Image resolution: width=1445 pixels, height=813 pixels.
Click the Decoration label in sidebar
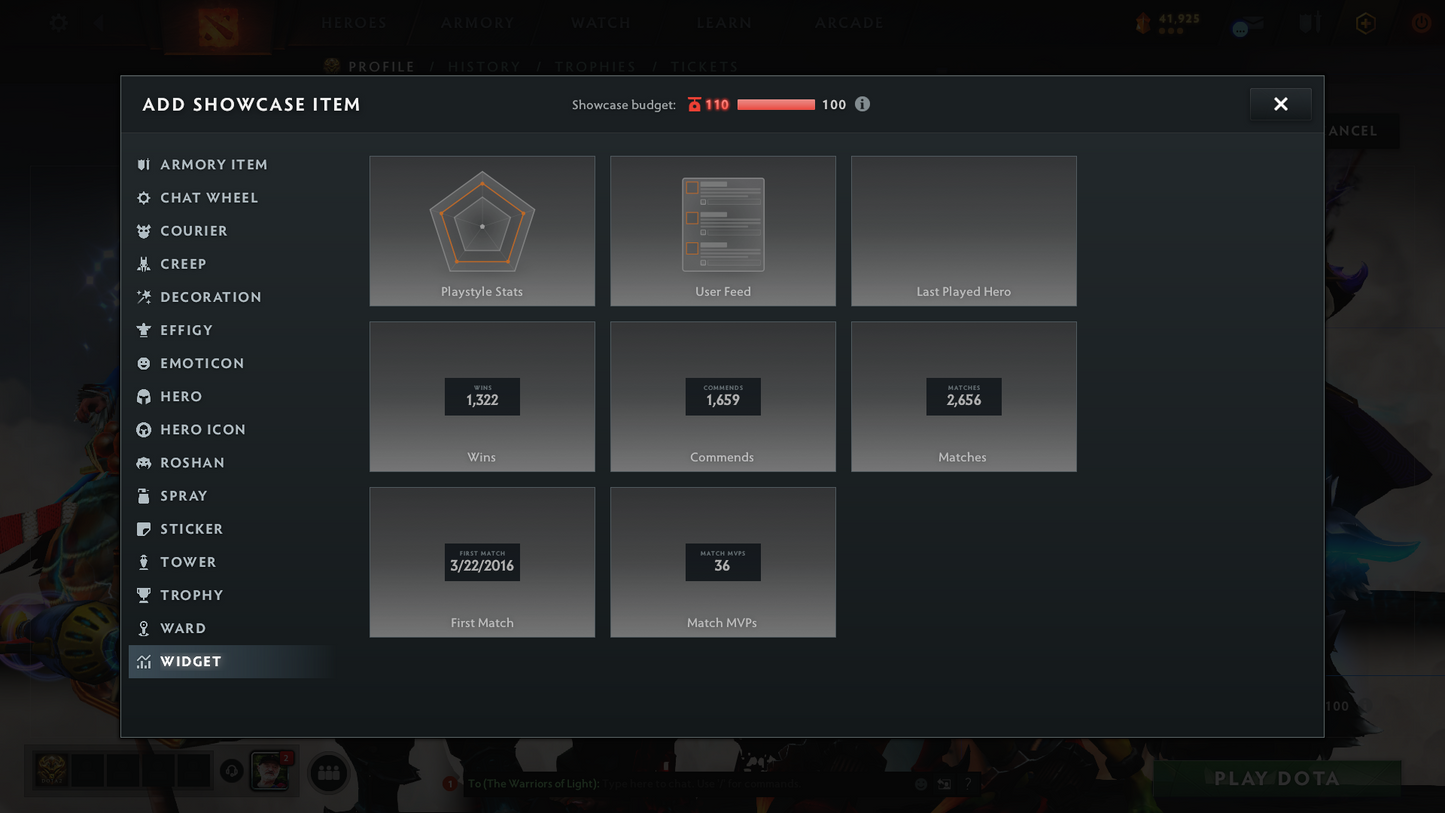pos(211,297)
